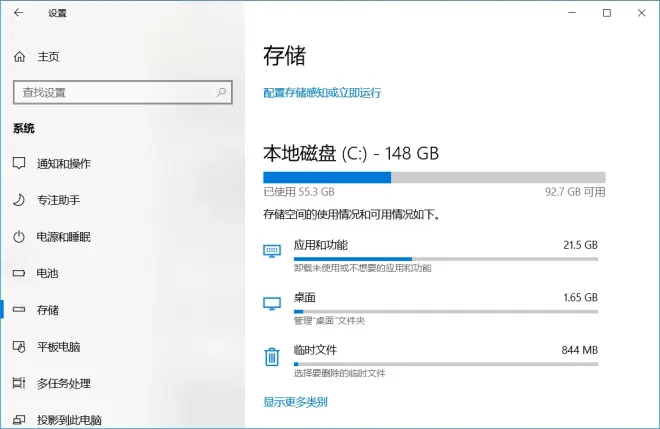
Task: Click the 投影到此电脑 projector icon
Action: [x=19, y=420]
